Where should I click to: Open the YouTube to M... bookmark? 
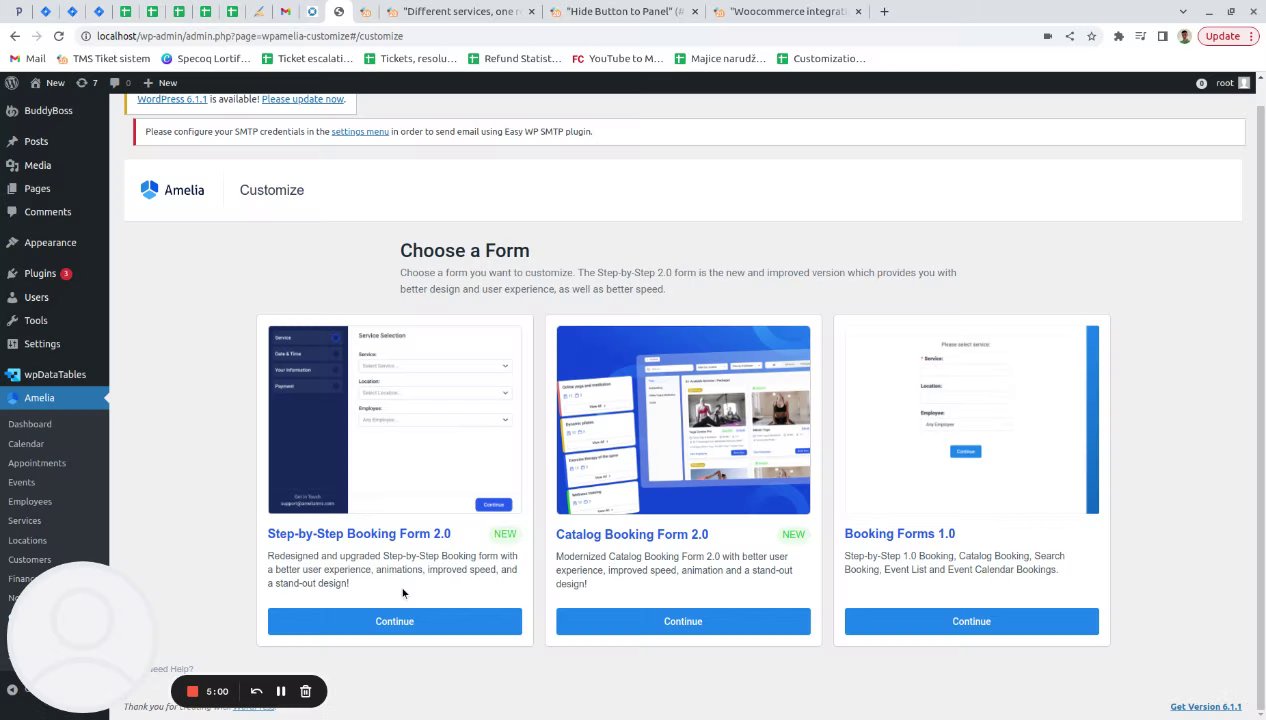pos(617,58)
